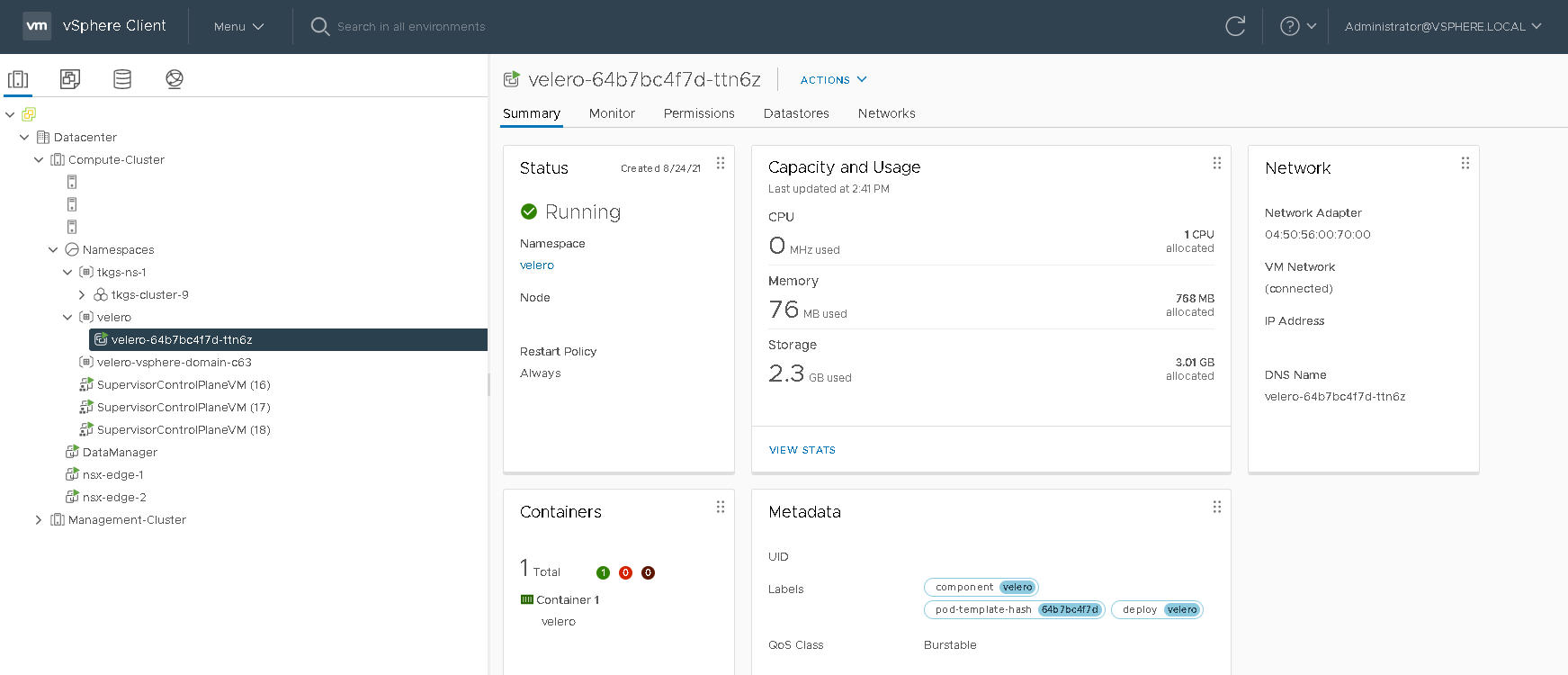Focus the Search in all environments field

point(411,27)
